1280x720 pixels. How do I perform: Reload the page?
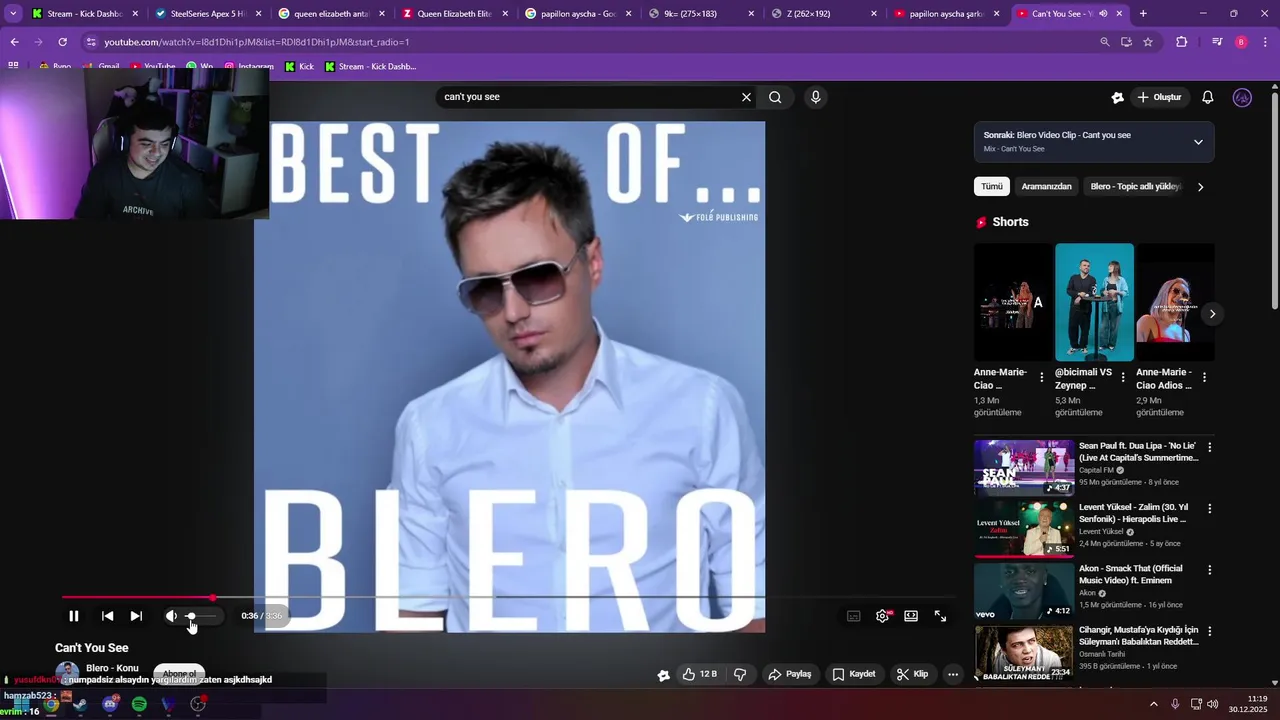[62, 42]
